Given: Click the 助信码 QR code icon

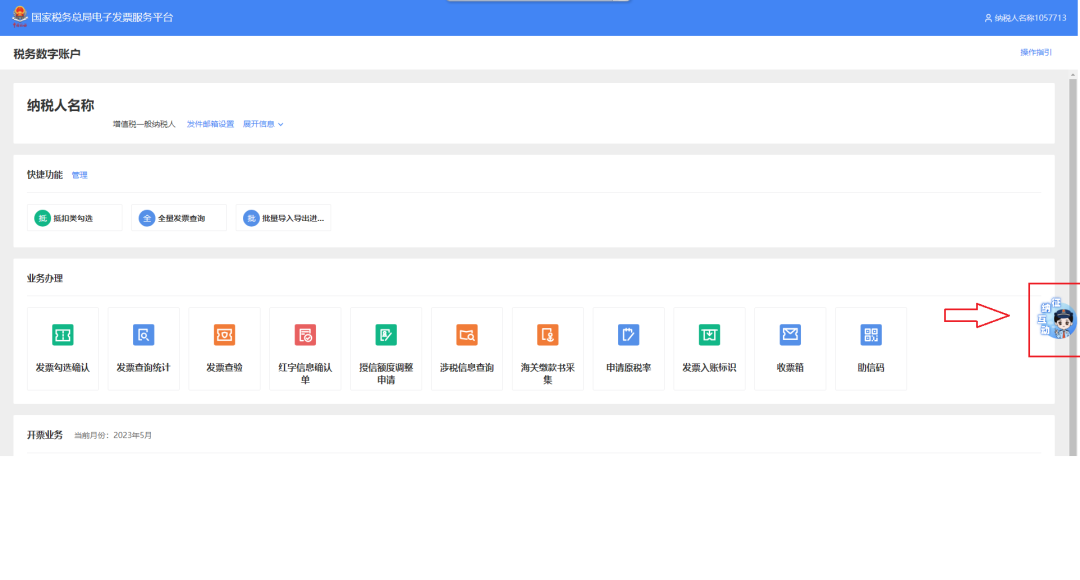Looking at the screenshot, I should (871, 335).
